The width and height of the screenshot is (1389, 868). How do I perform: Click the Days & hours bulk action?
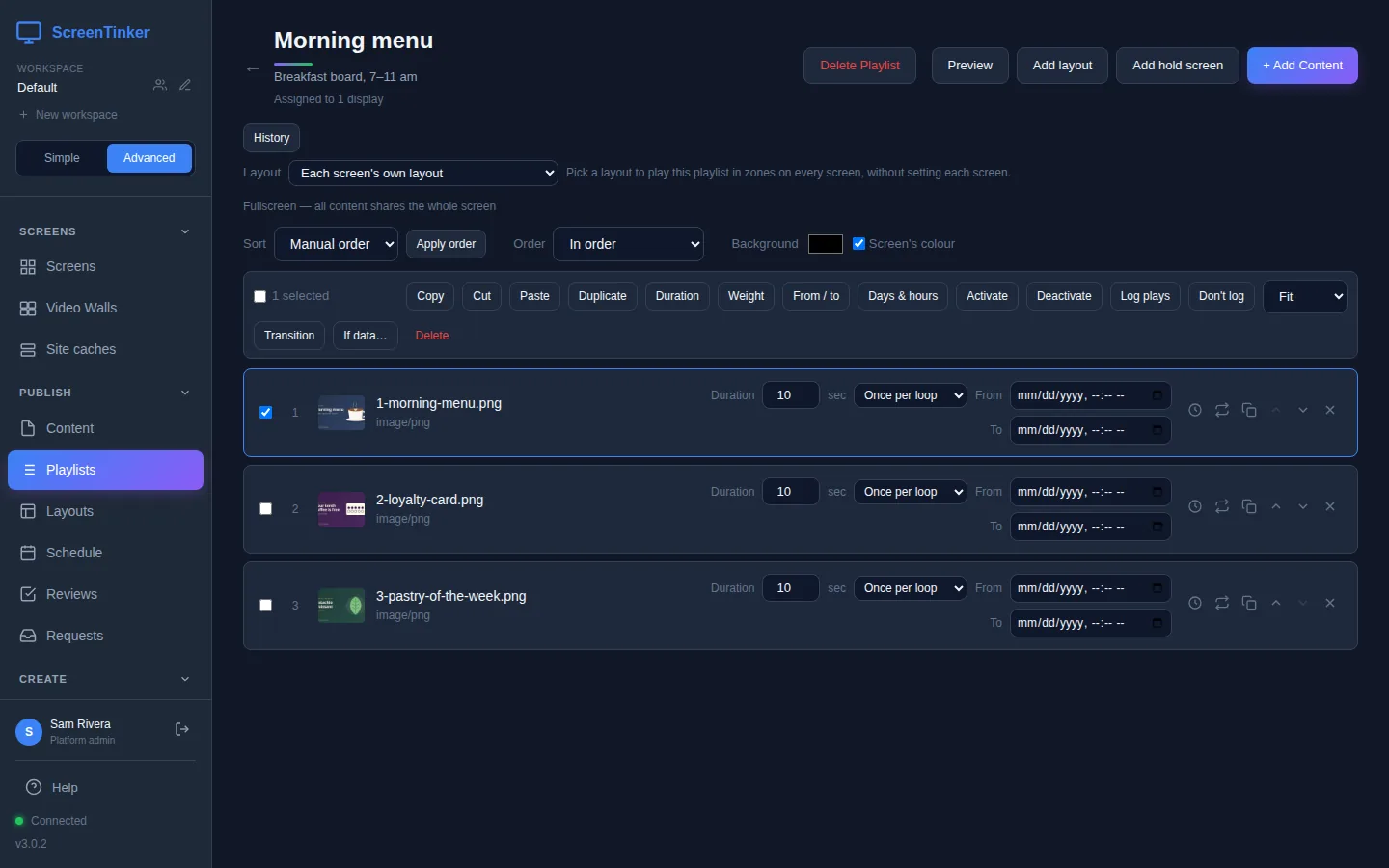click(903, 296)
